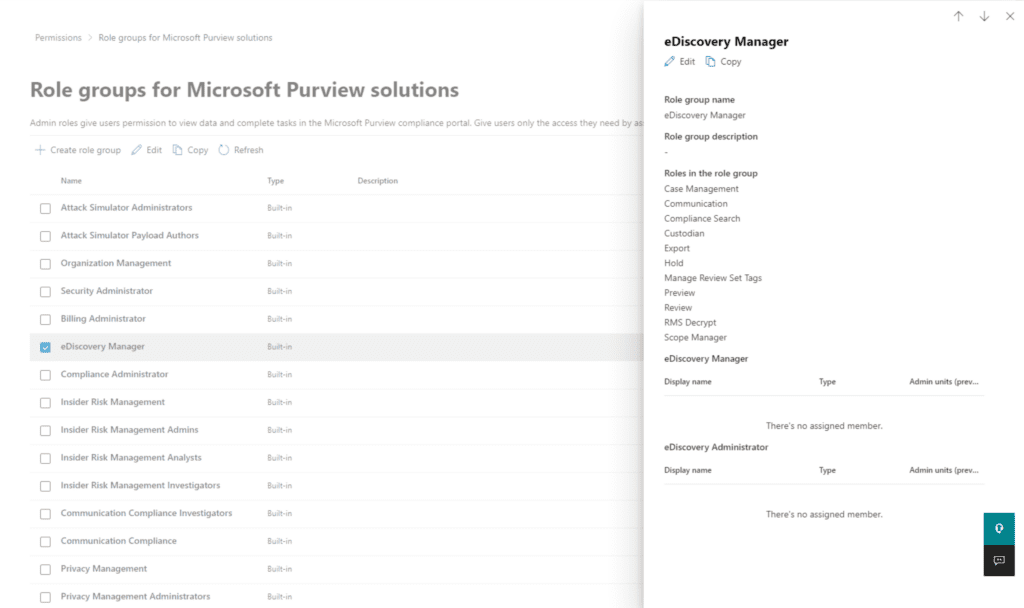This screenshot has width=1024, height=608.
Task: Click the Copy icon in the list toolbar
Action: coord(177,150)
